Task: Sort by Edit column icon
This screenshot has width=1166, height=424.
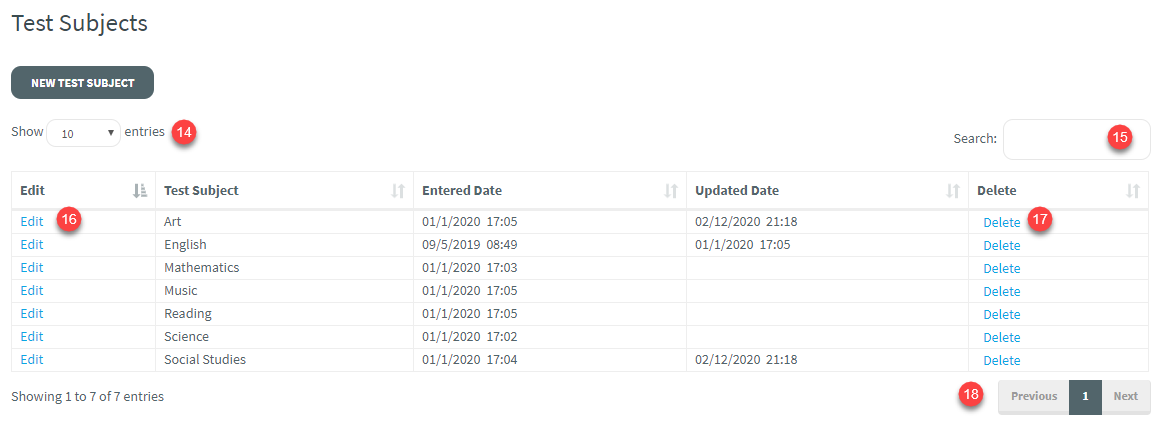Action: 140,191
